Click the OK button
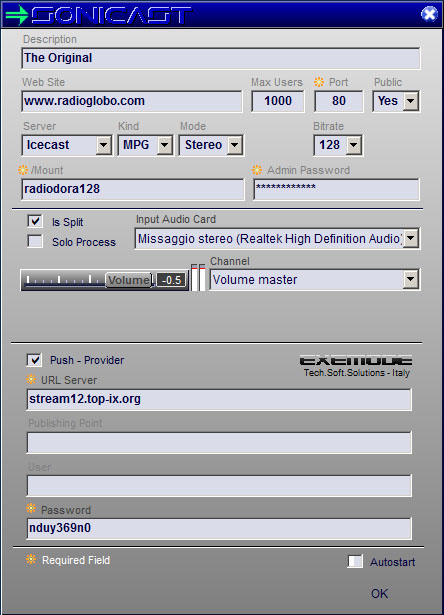 (x=380, y=593)
